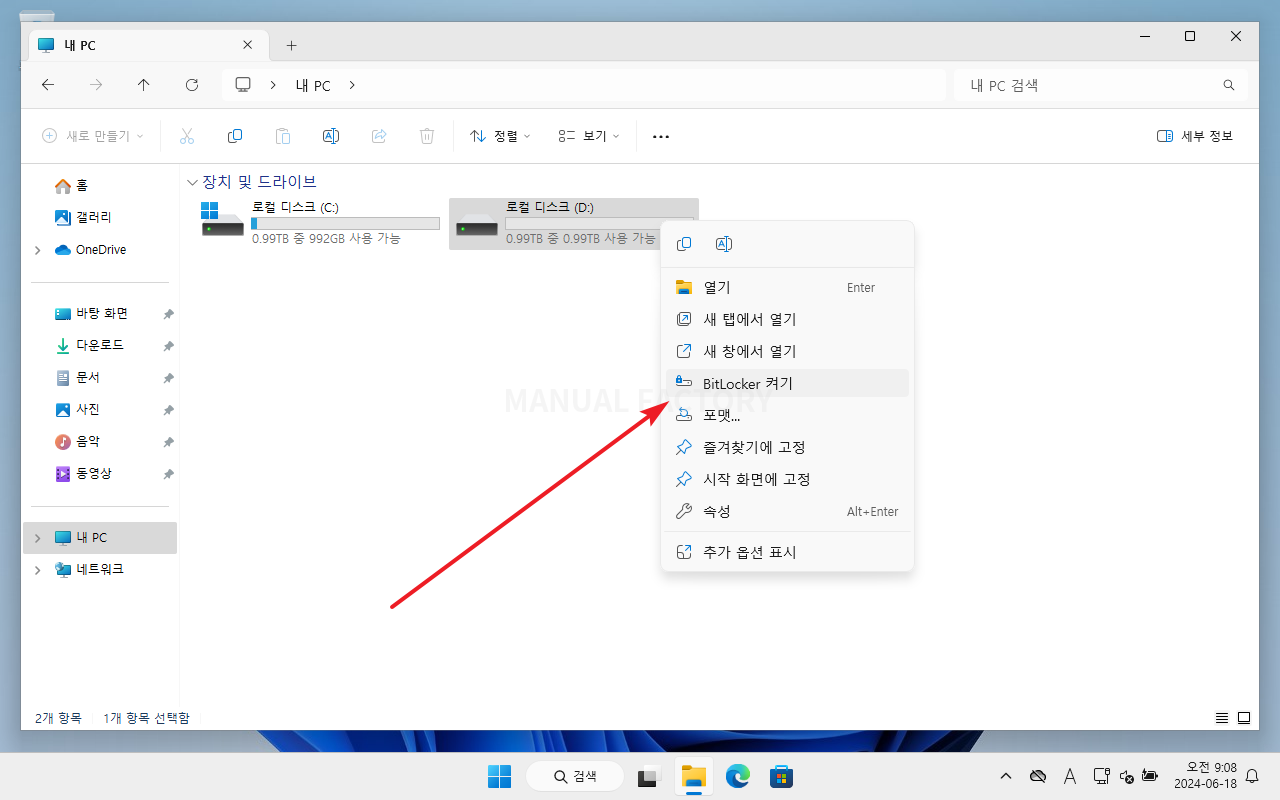Refresh the current folder view
Viewport: 1280px width, 800px height.
pyautogui.click(x=192, y=85)
